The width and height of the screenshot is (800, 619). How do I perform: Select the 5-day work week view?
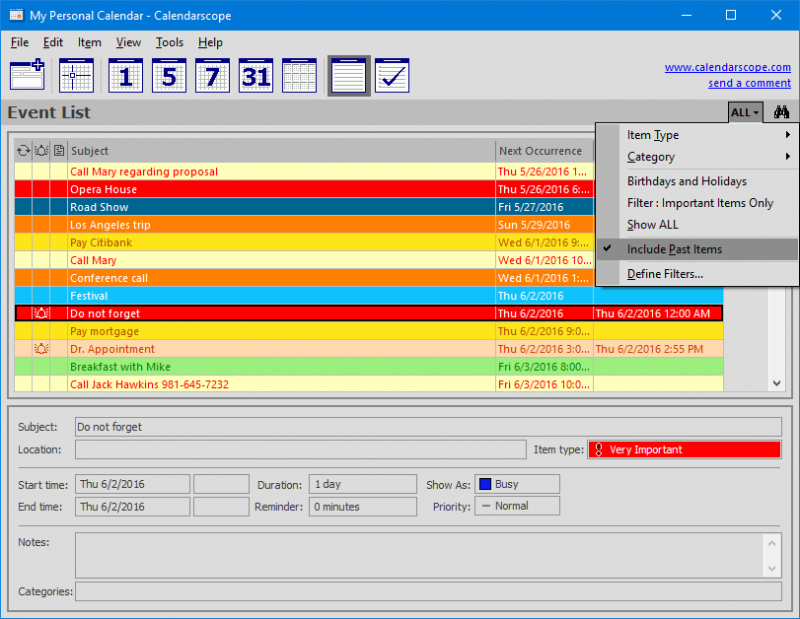pos(168,76)
